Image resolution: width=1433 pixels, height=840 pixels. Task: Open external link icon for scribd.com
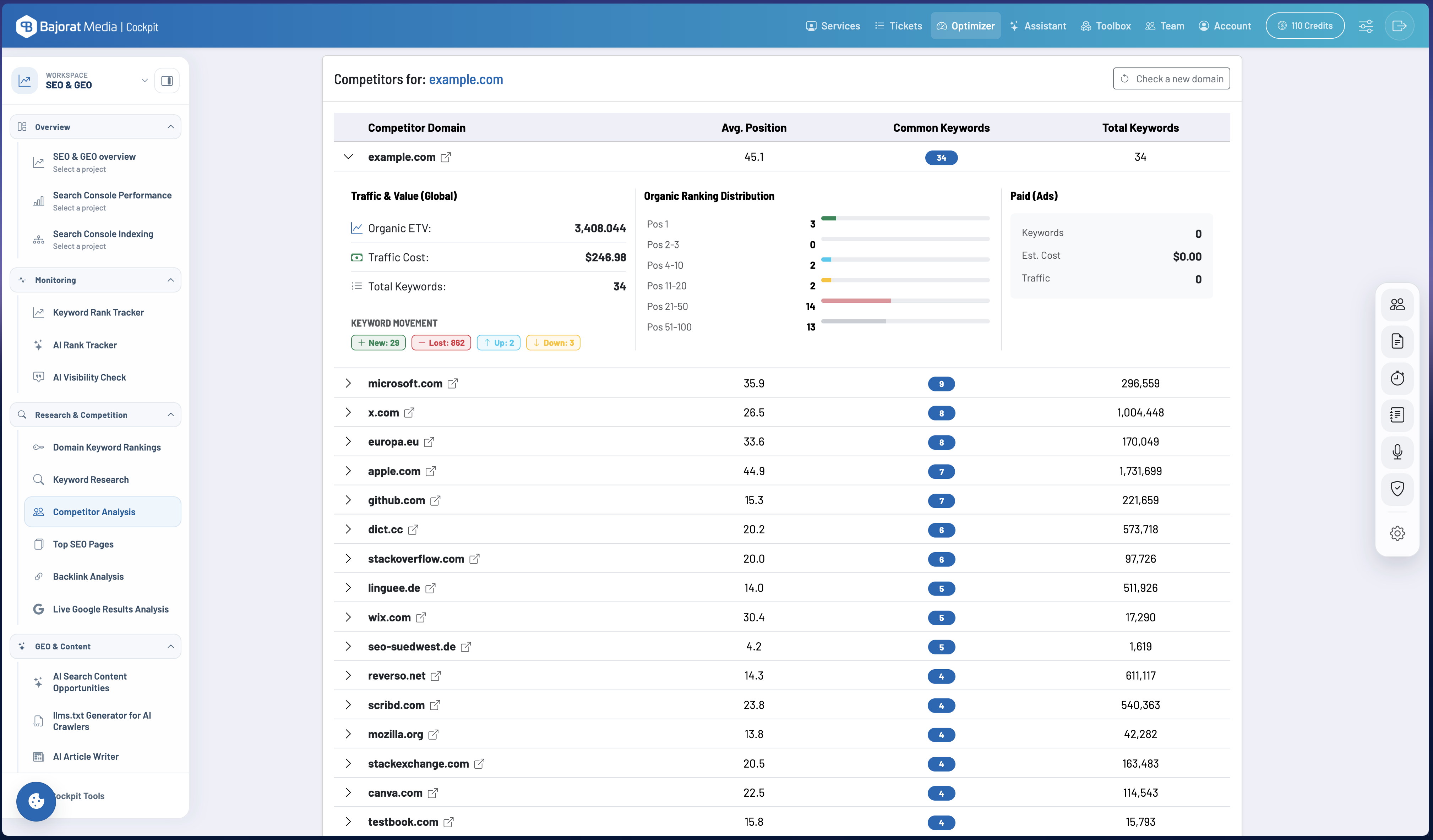435,705
